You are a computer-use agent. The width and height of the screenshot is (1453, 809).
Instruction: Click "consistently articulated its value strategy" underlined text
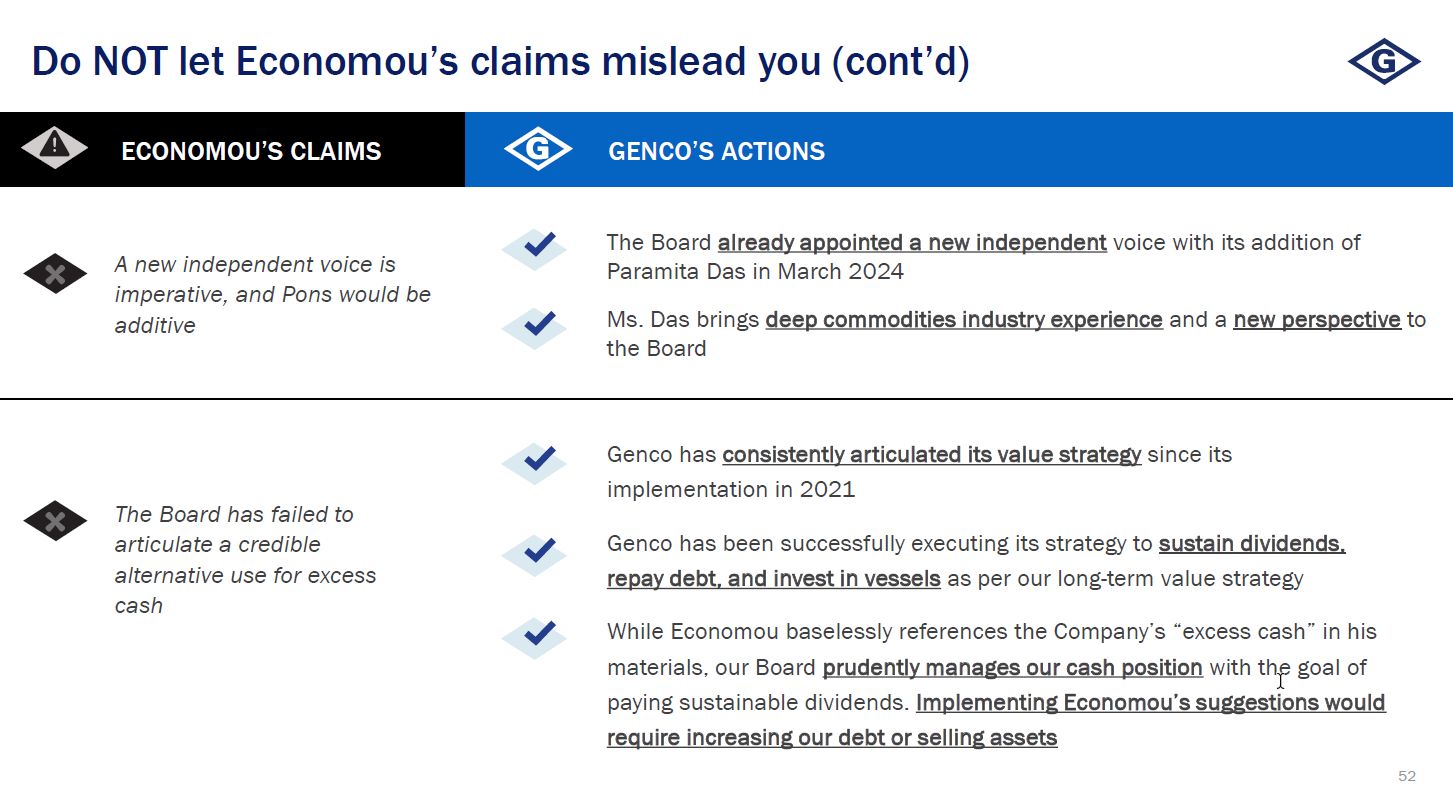(931, 455)
